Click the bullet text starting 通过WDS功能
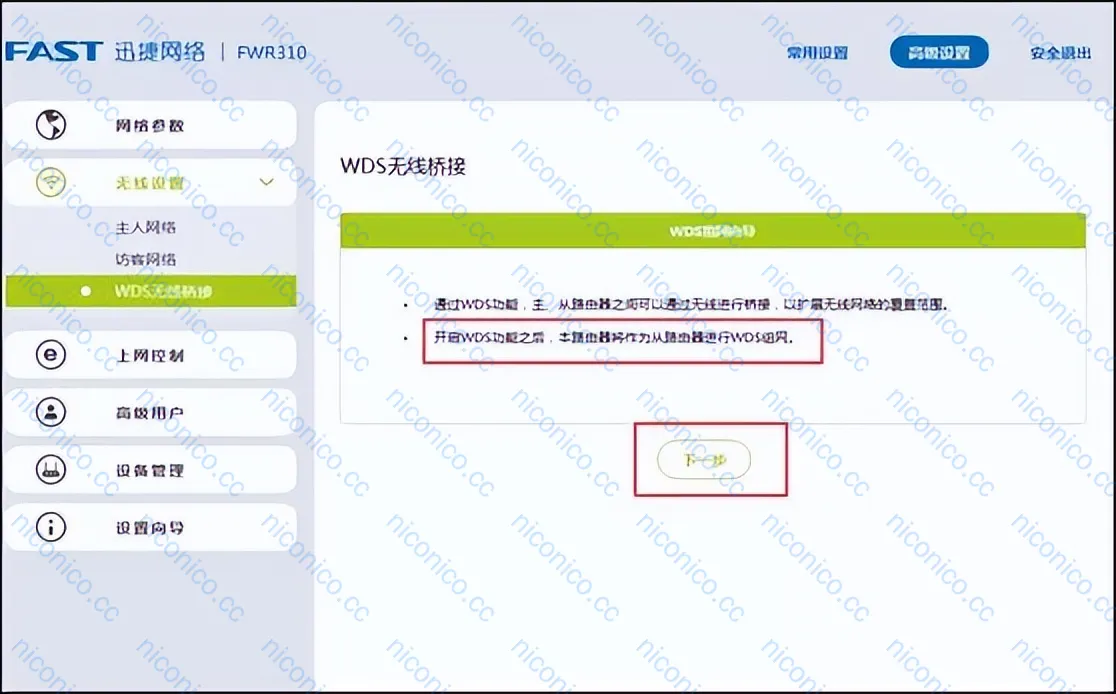Image resolution: width=1116 pixels, height=694 pixels. (690, 305)
